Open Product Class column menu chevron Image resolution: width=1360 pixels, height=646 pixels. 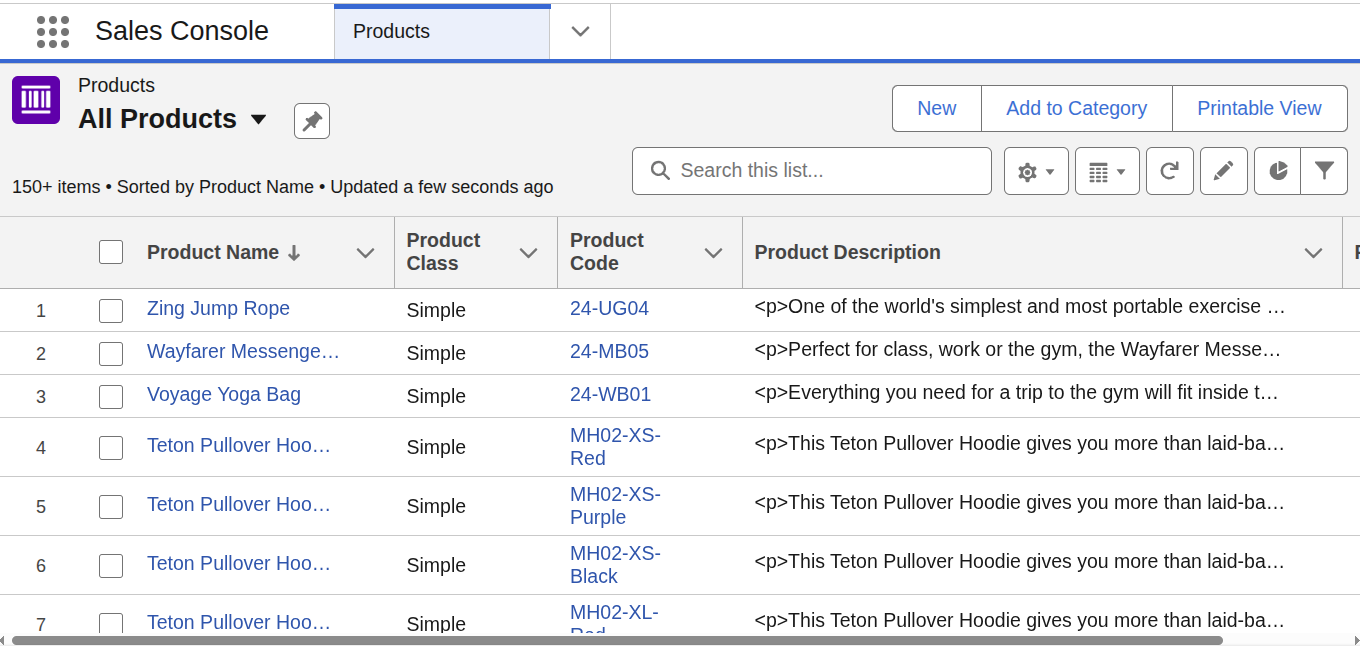click(x=529, y=253)
